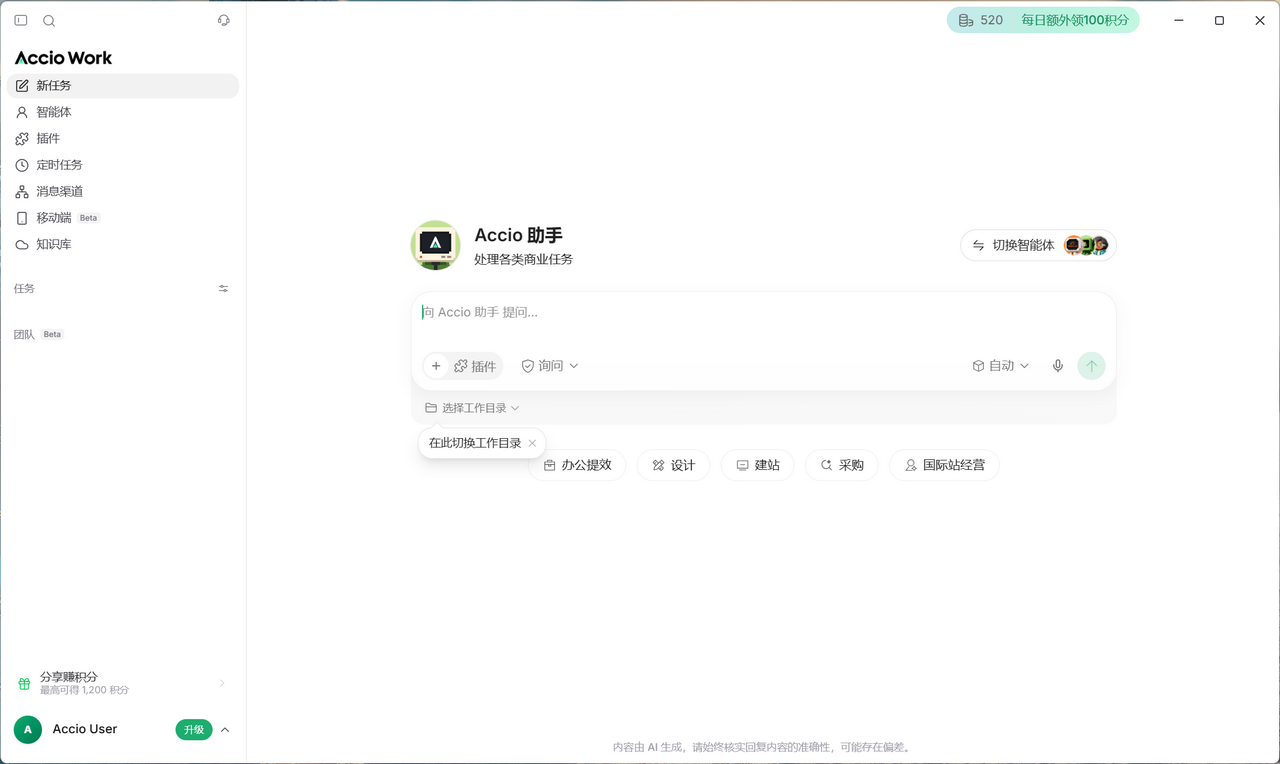Click the plus attachment icon
1280x764 pixels.
click(436, 366)
